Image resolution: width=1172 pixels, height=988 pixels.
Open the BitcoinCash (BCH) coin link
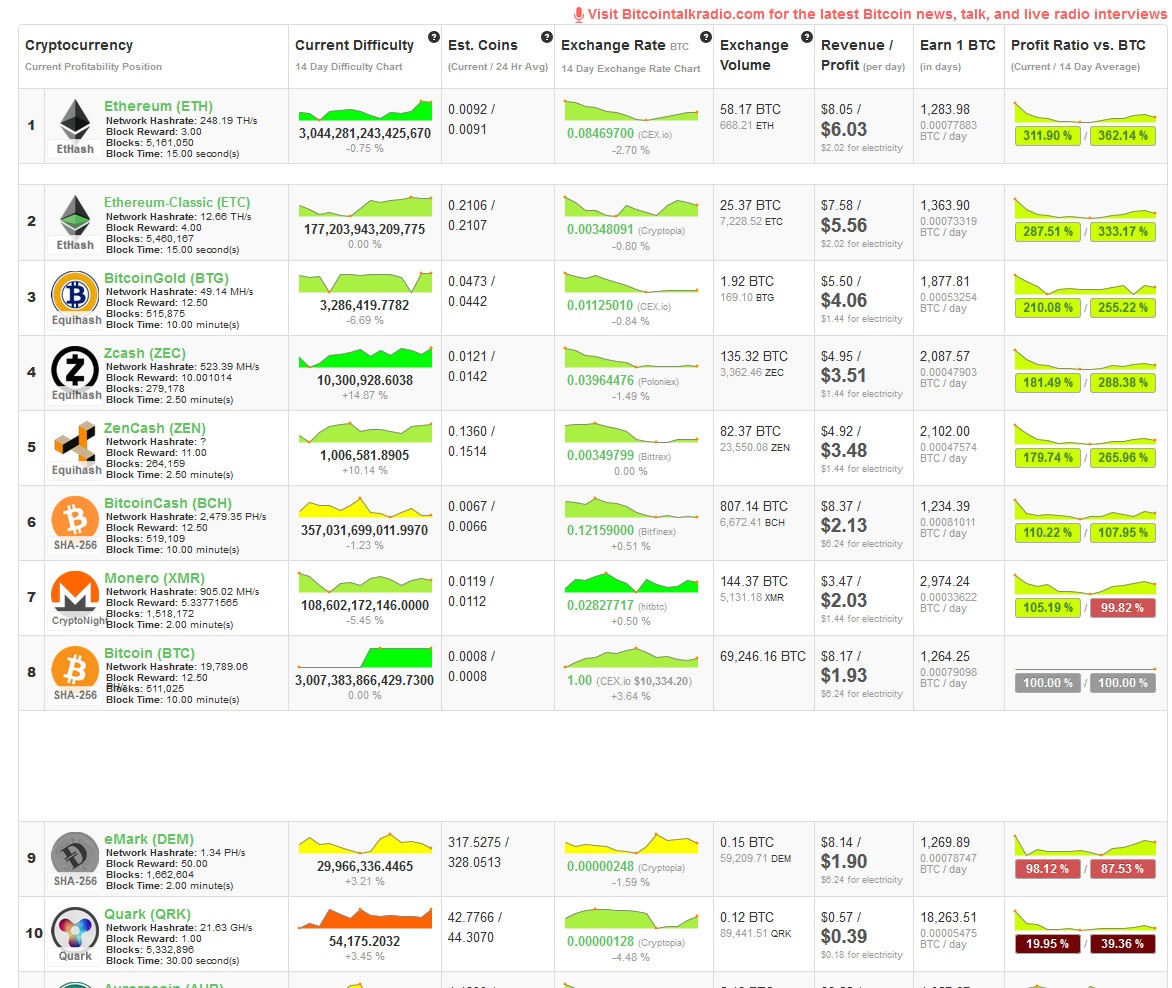coord(168,503)
